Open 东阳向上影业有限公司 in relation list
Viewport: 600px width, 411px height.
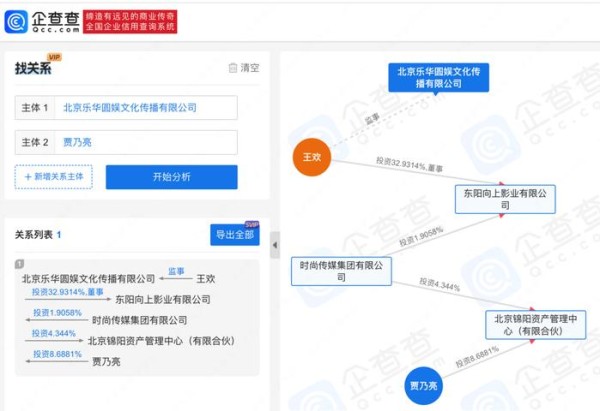pos(163,299)
